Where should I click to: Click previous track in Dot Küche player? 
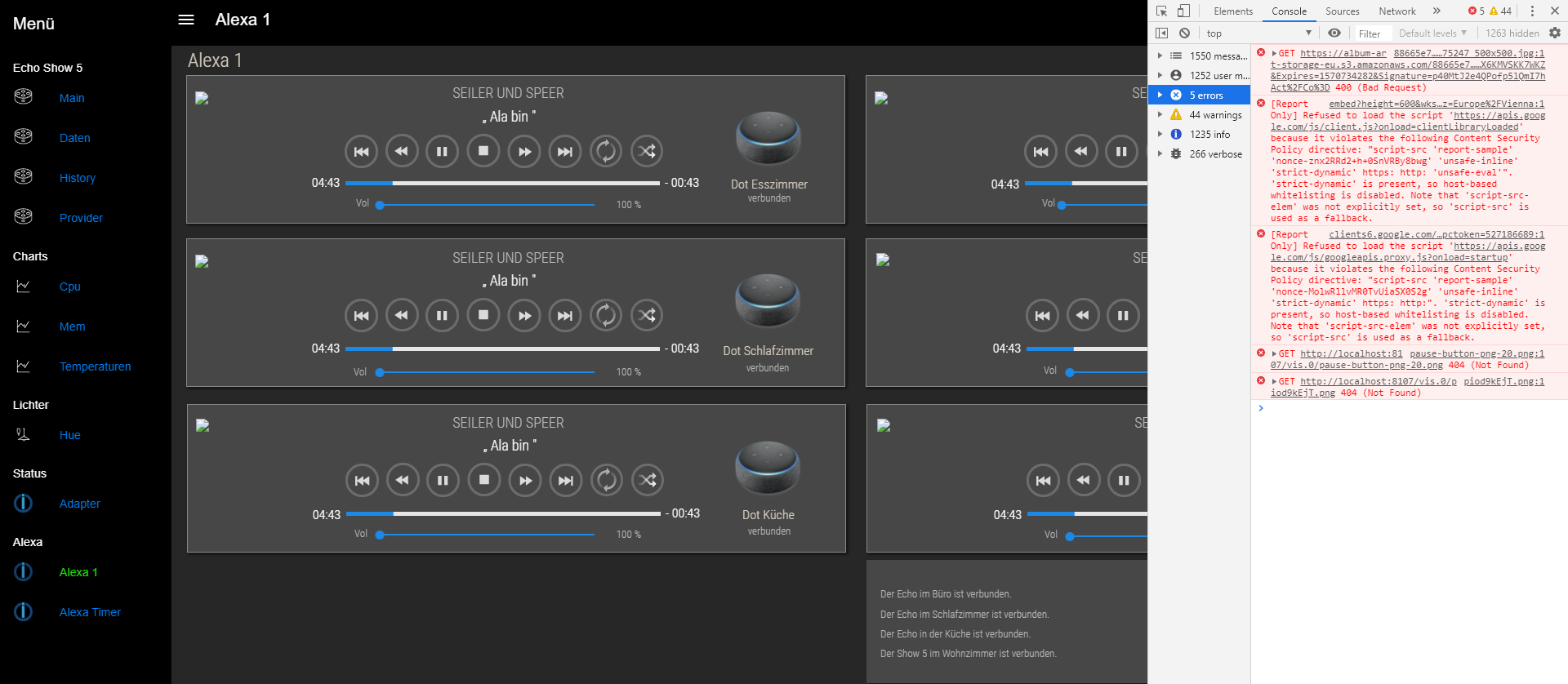click(362, 480)
